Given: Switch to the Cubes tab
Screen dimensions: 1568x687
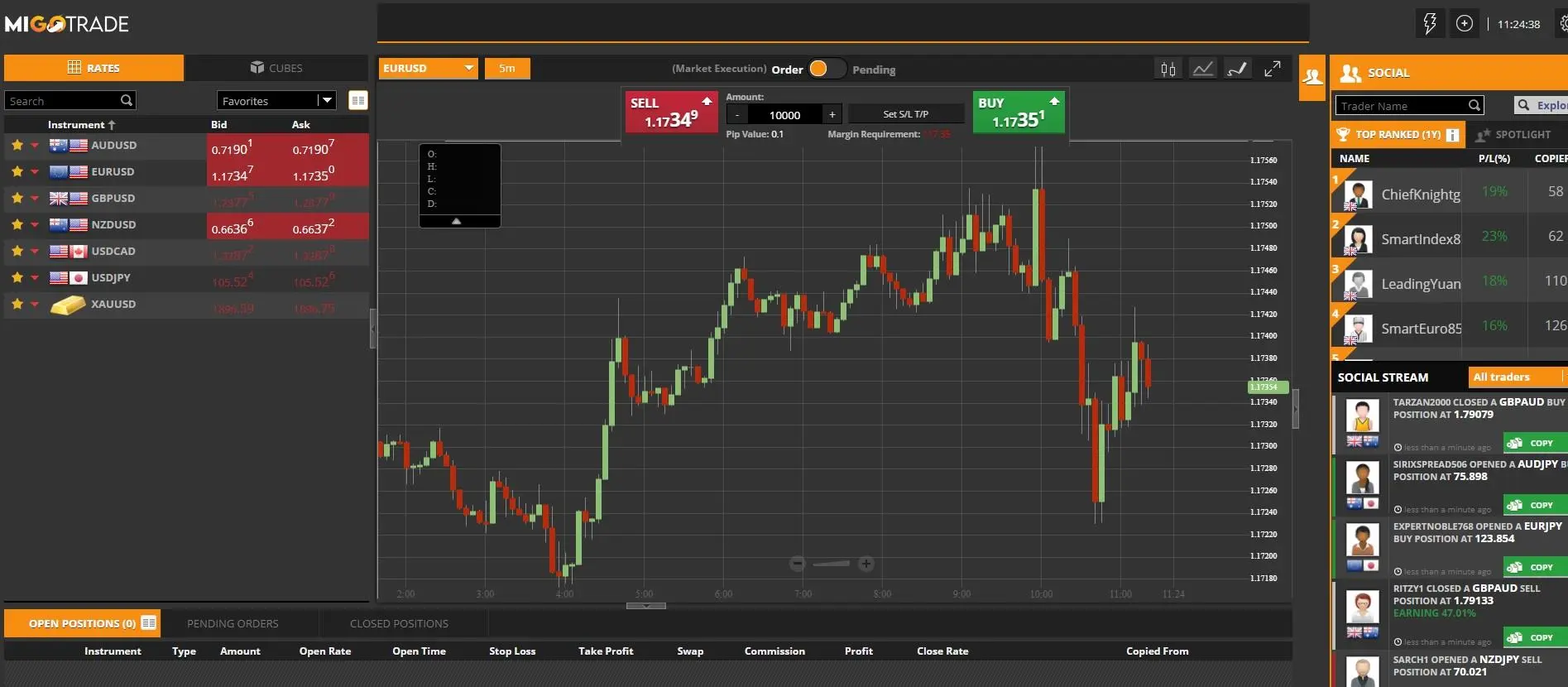Looking at the screenshot, I should click(x=276, y=68).
